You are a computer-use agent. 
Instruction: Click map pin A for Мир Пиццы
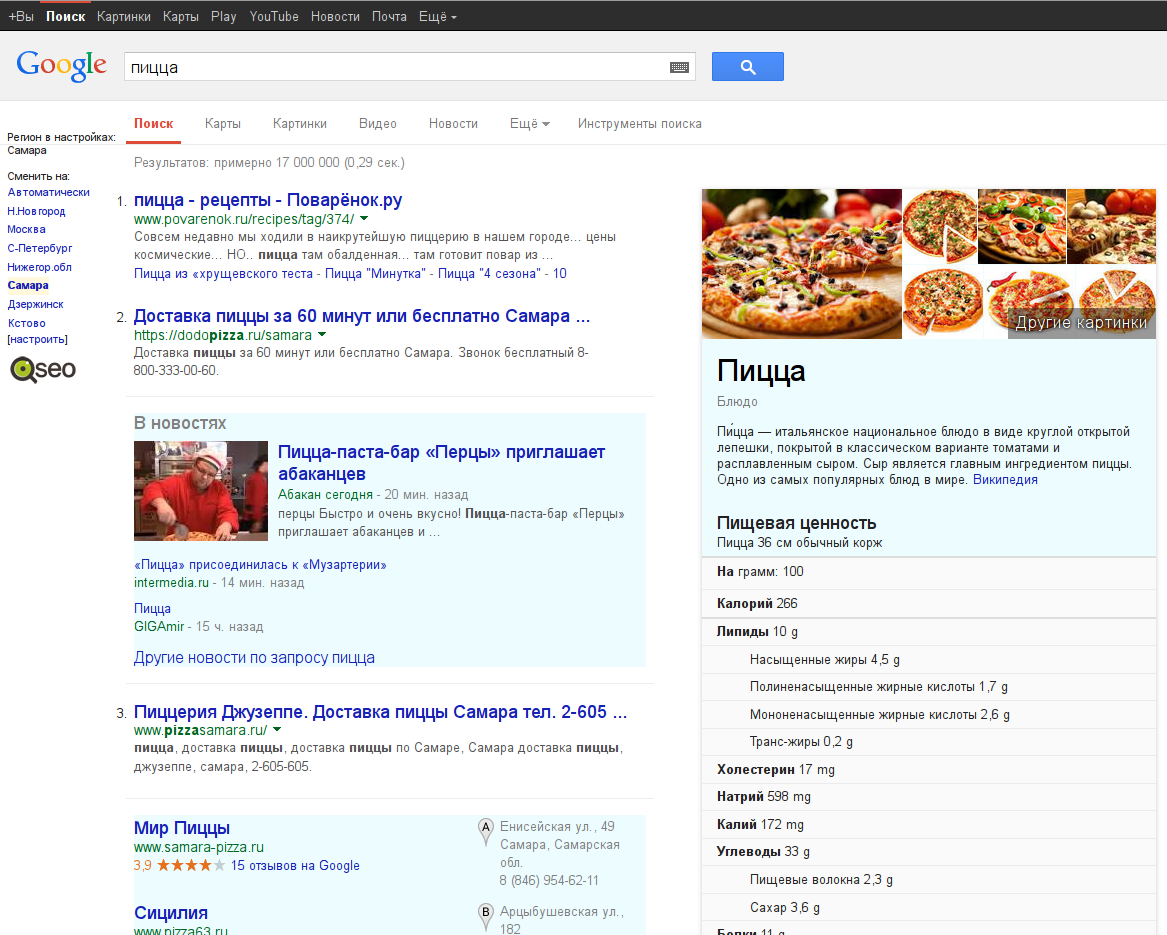(x=485, y=832)
